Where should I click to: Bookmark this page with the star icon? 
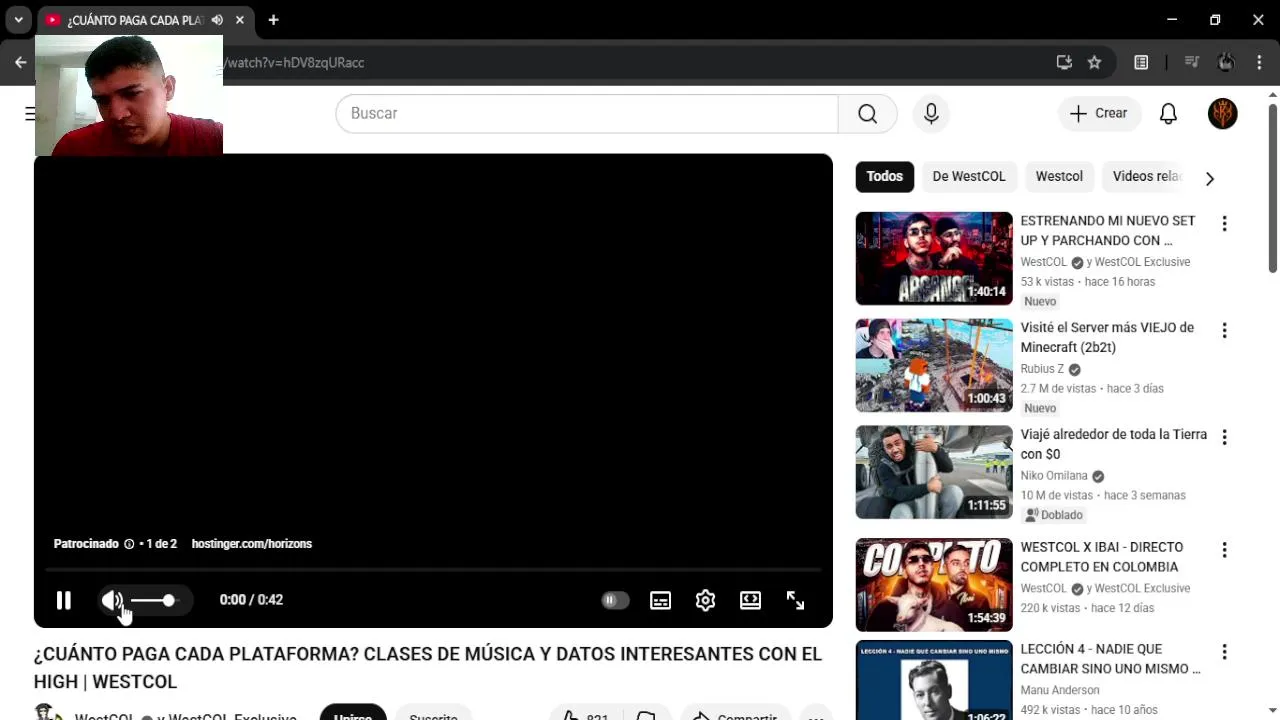click(x=1094, y=62)
